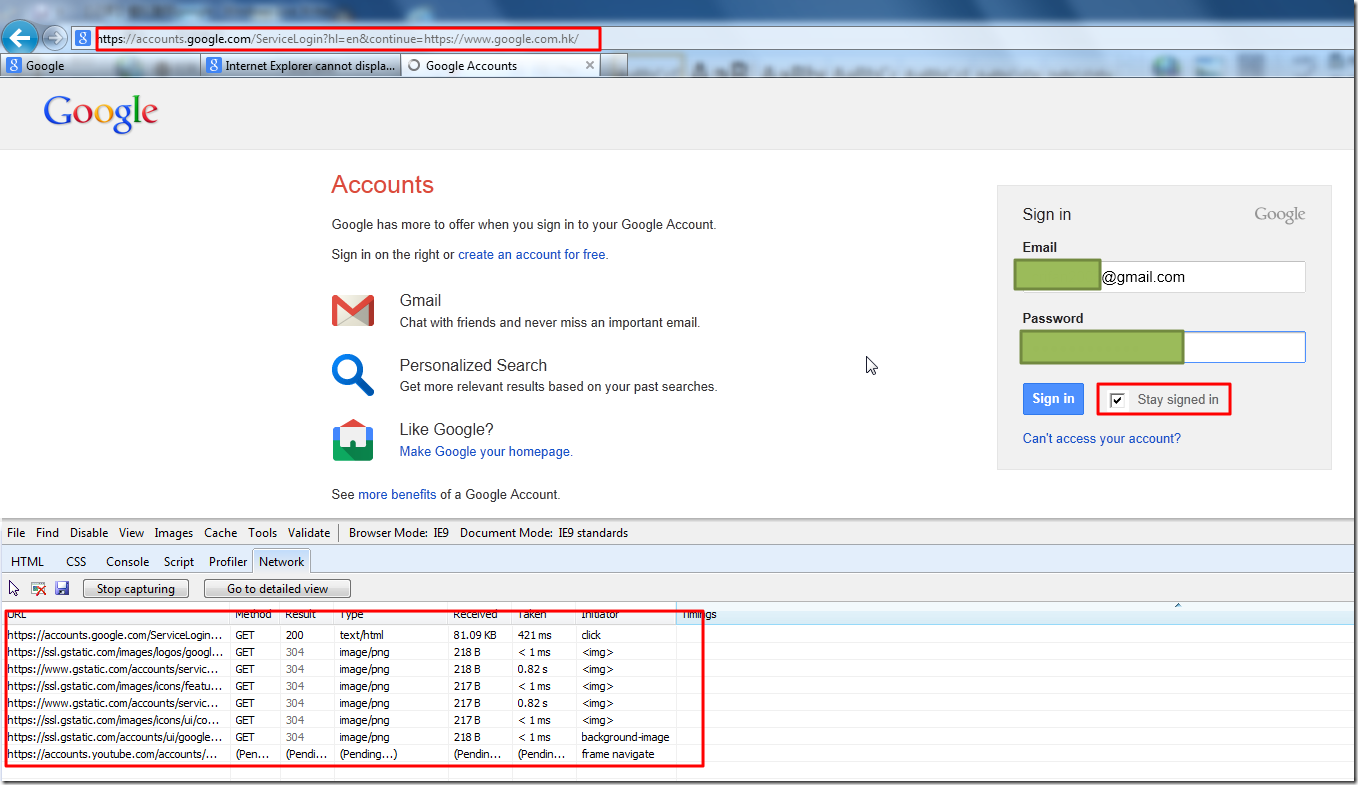
Task: Sort the network list by Method column
Action: 256,614
